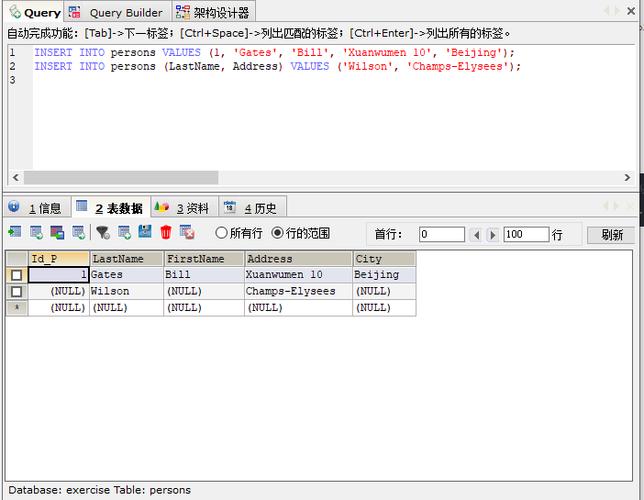The width and height of the screenshot is (644, 500).
Task: Select the cell containing Xuanwumen 10
Action: pyautogui.click(x=298, y=275)
